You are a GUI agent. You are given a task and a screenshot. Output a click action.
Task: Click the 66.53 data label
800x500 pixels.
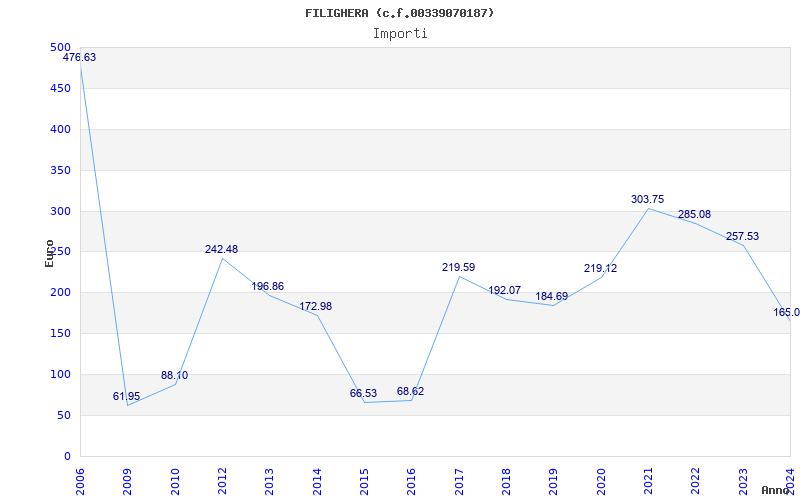click(x=363, y=394)
